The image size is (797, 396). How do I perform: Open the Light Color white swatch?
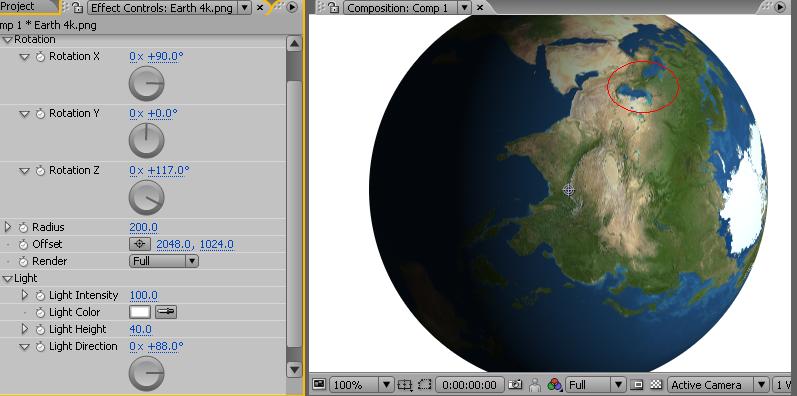(x=141, y=312)
